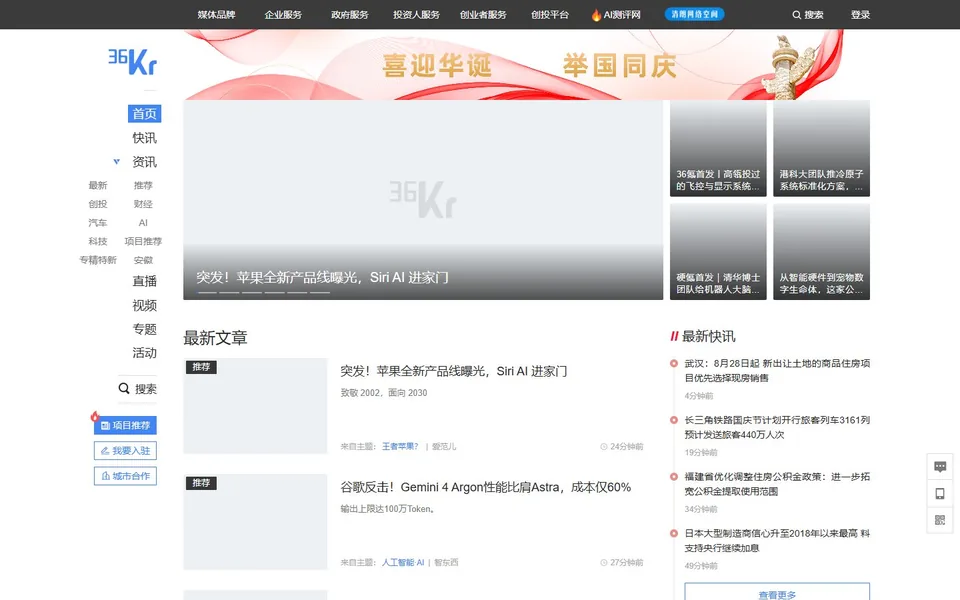Open 爱范儿 author link
The height and width of the screenshot is (600, 960).
click(x=444, y=446)
